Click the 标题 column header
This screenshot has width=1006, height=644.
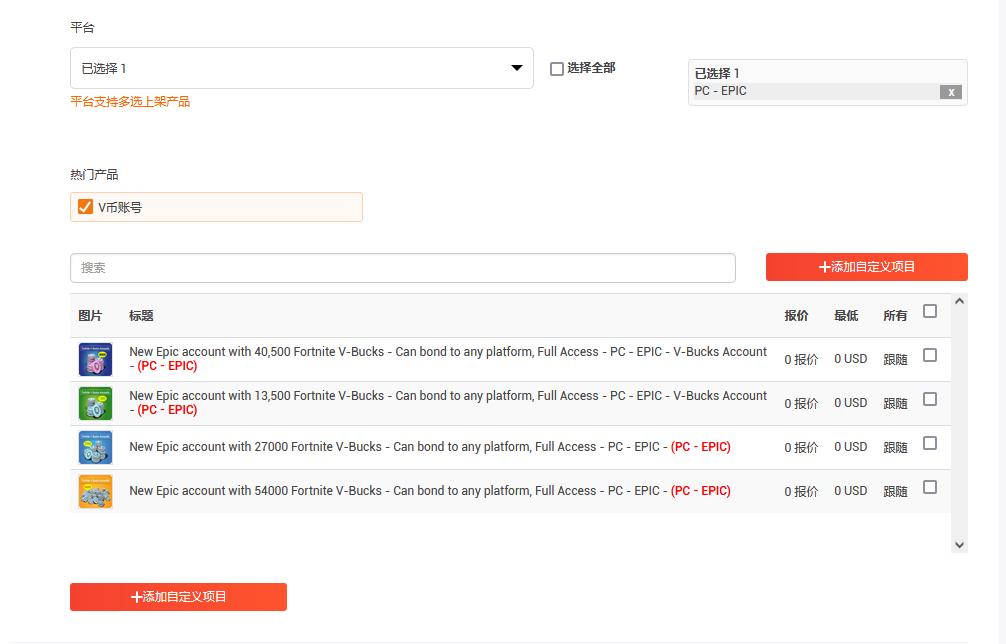(x=141, y=316)
